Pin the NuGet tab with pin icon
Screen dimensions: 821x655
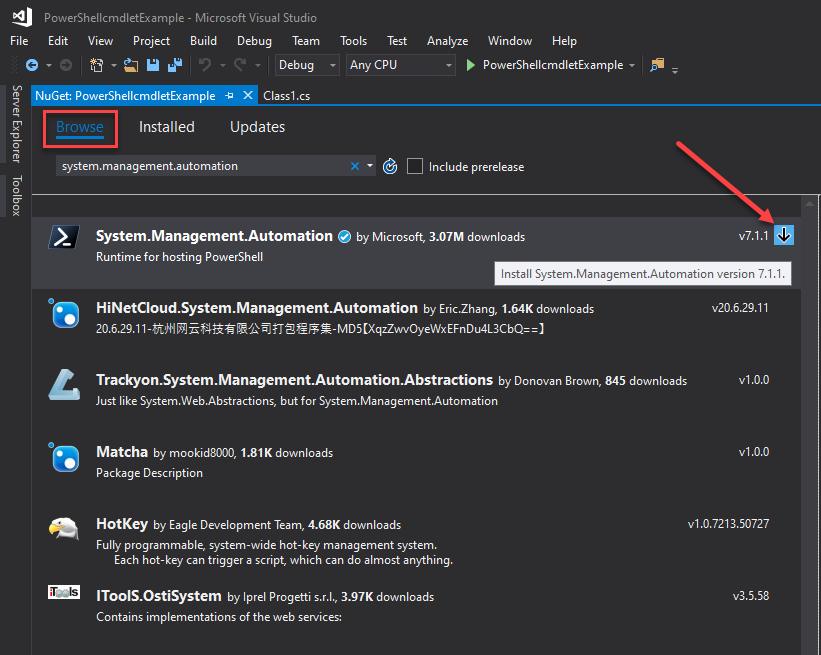click(229, 96)
